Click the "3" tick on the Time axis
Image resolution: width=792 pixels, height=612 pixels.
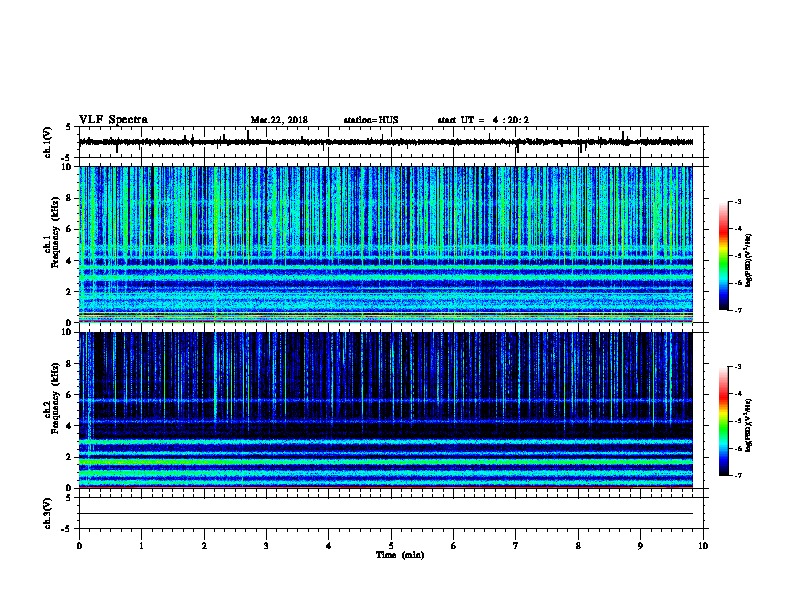(x=266, y=546)
